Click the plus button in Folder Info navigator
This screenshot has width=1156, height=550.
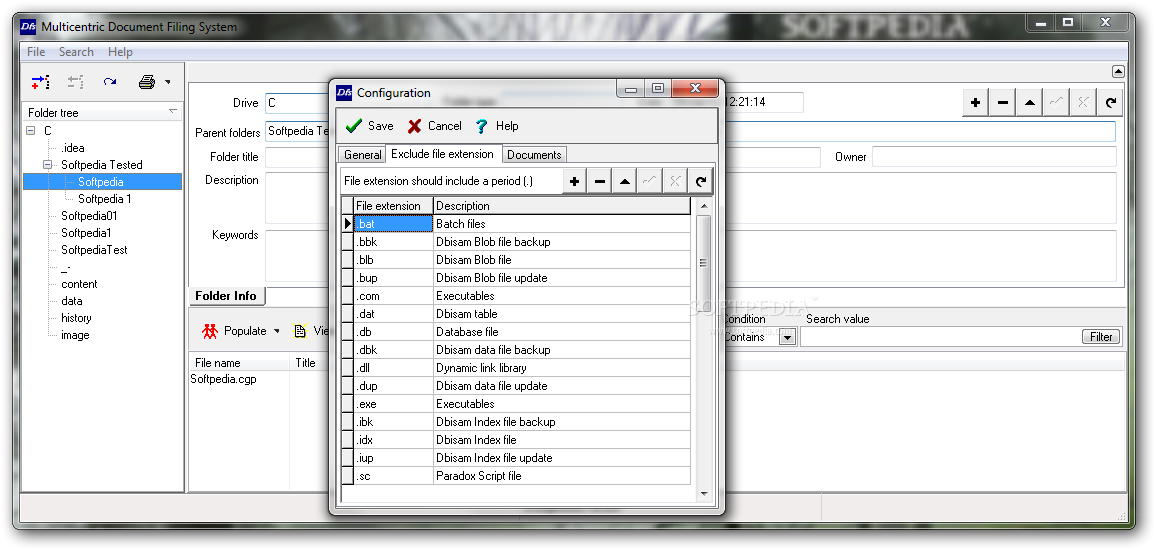[x=975, y=102]
